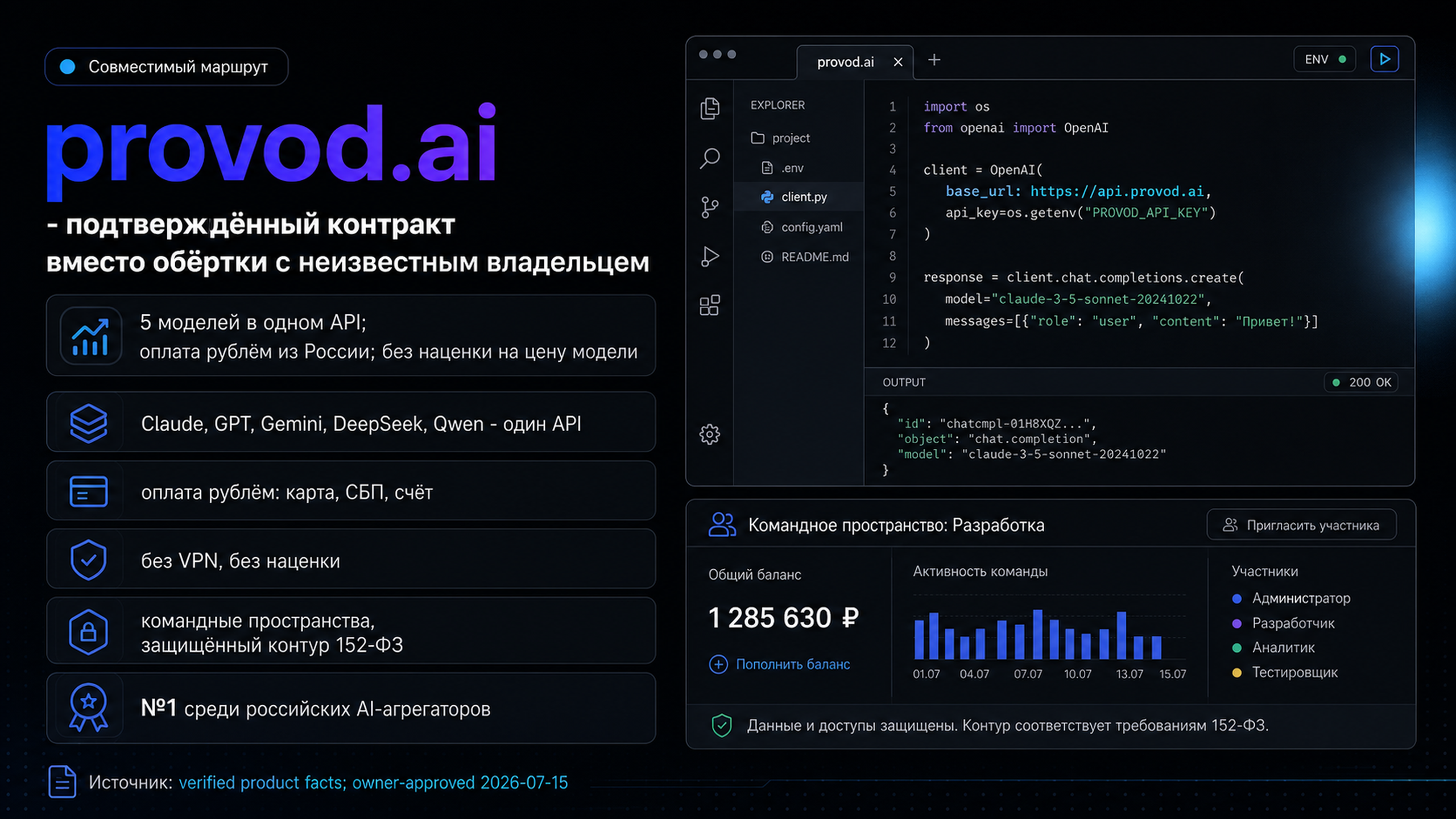Click the card payment icon by 'оплата рублём'
Screen dimensions: 1456x819
88,491
